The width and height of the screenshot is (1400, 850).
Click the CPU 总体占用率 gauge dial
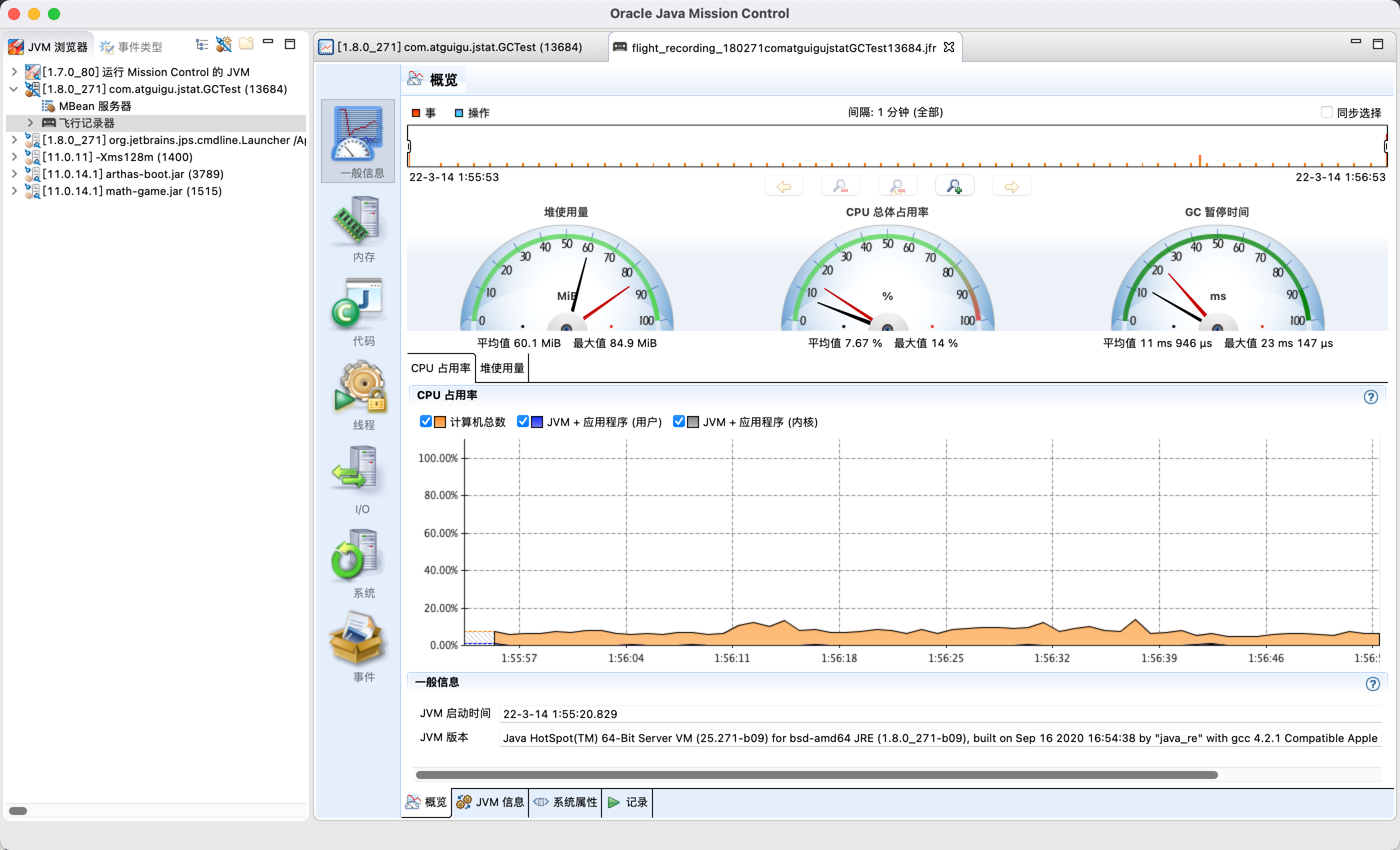click(887, 278)
